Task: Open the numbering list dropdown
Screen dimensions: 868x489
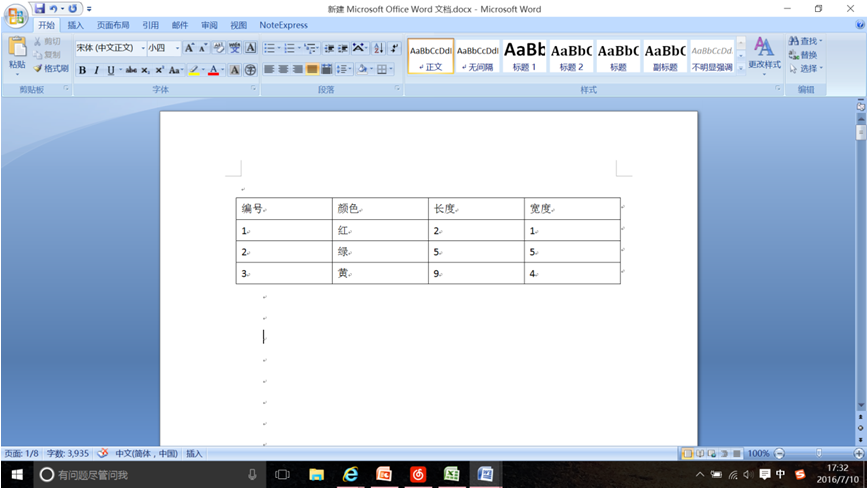Action: (299, 48)
